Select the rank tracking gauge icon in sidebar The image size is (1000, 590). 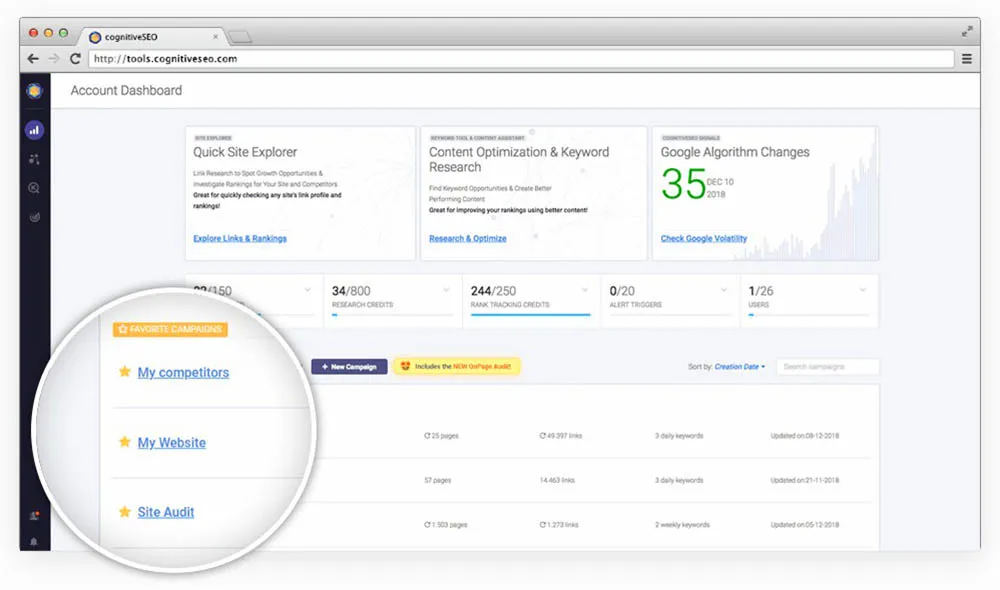point(36,217)
